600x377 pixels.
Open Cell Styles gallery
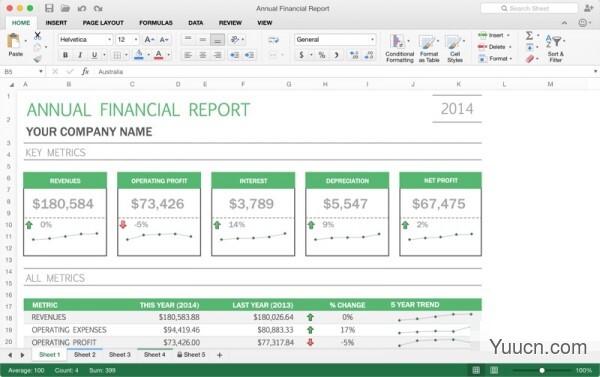pyautogui.click(x=455, y=48)
